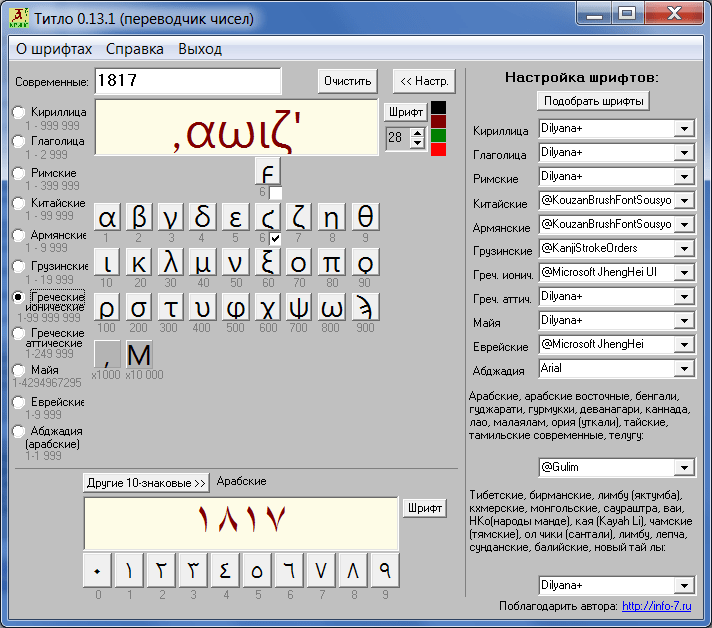
Task: Open the Справка menu
Action: (x=134, y=49)
